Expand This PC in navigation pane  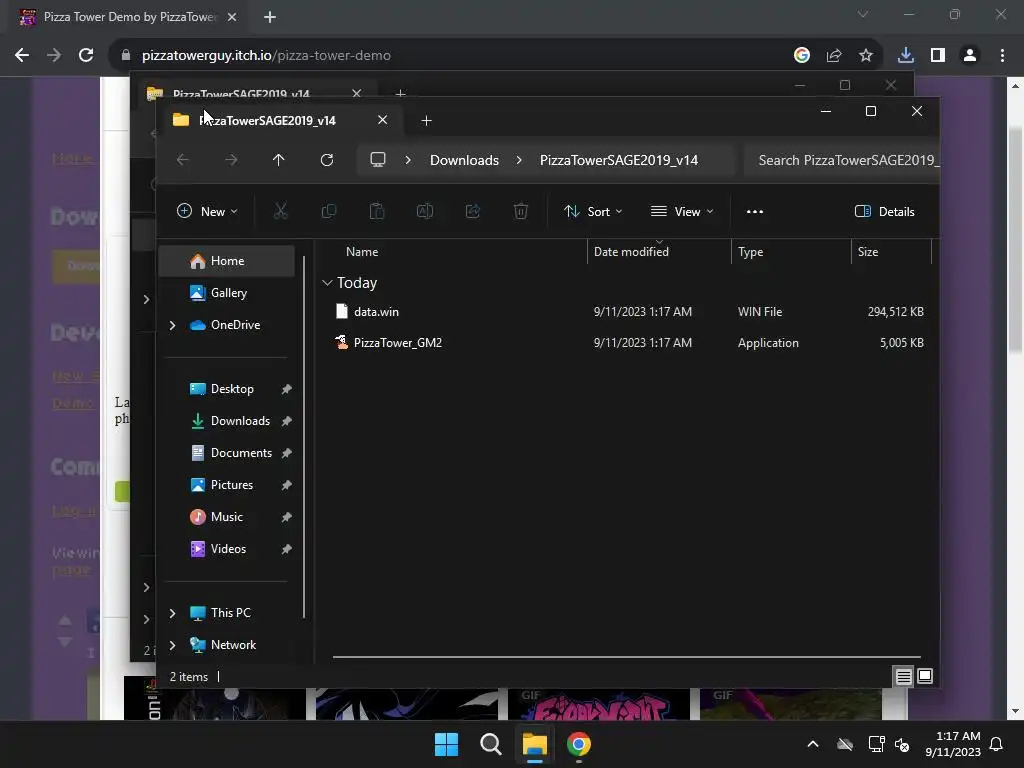tap(172, 613)
